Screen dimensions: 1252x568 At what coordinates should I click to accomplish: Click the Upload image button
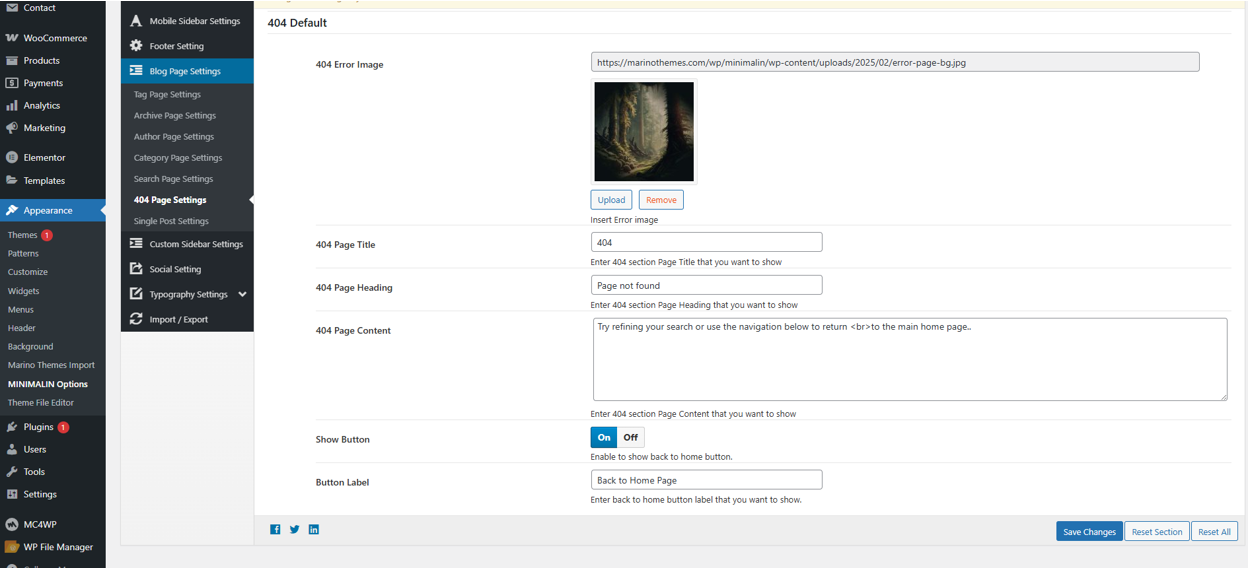tap(611, 200)
